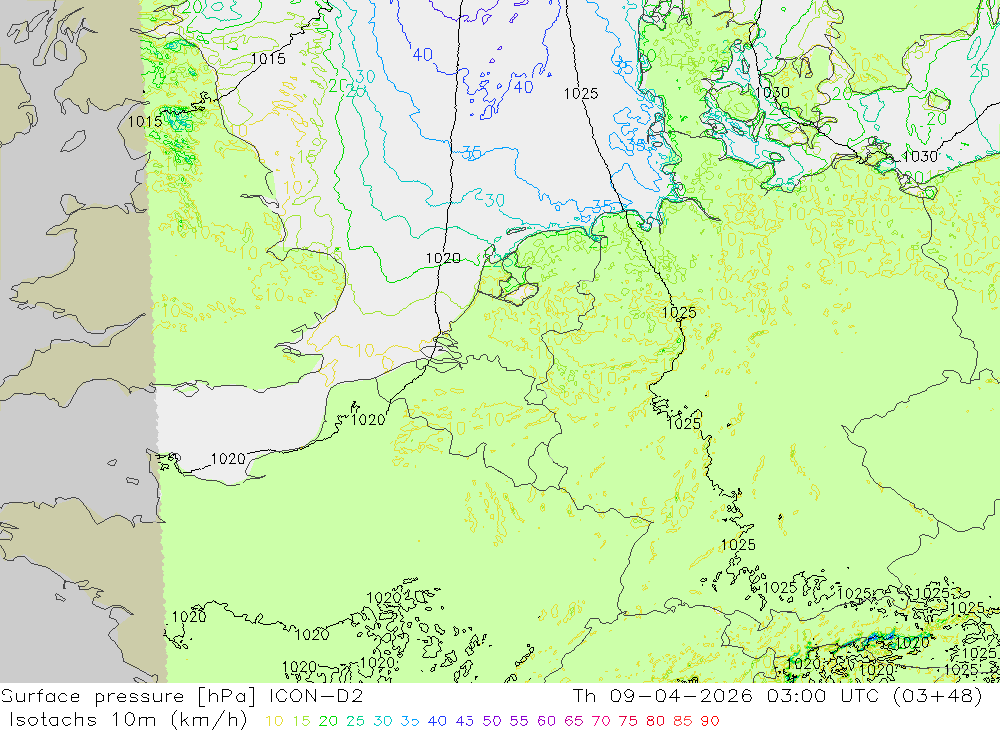Select the blue '40' value in the bottom legend
This screenshot has height=733, width=1000.
pos(437,721)
